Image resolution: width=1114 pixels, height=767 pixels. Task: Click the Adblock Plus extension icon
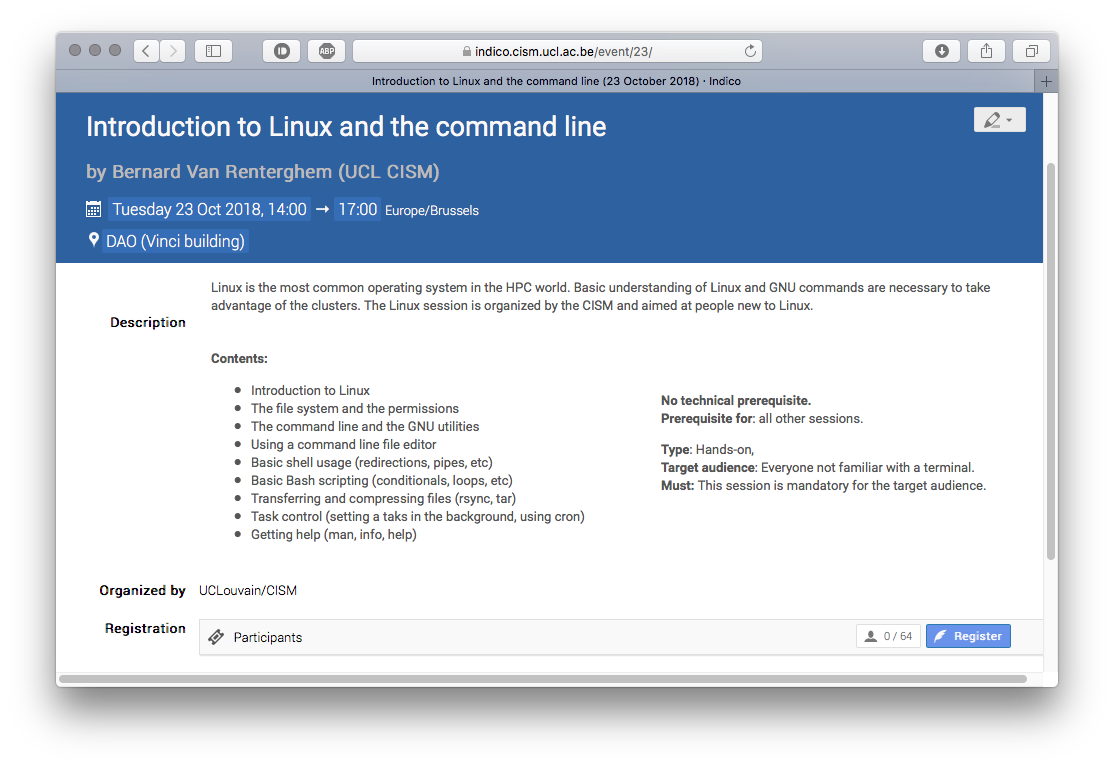(x=326, y=51)
